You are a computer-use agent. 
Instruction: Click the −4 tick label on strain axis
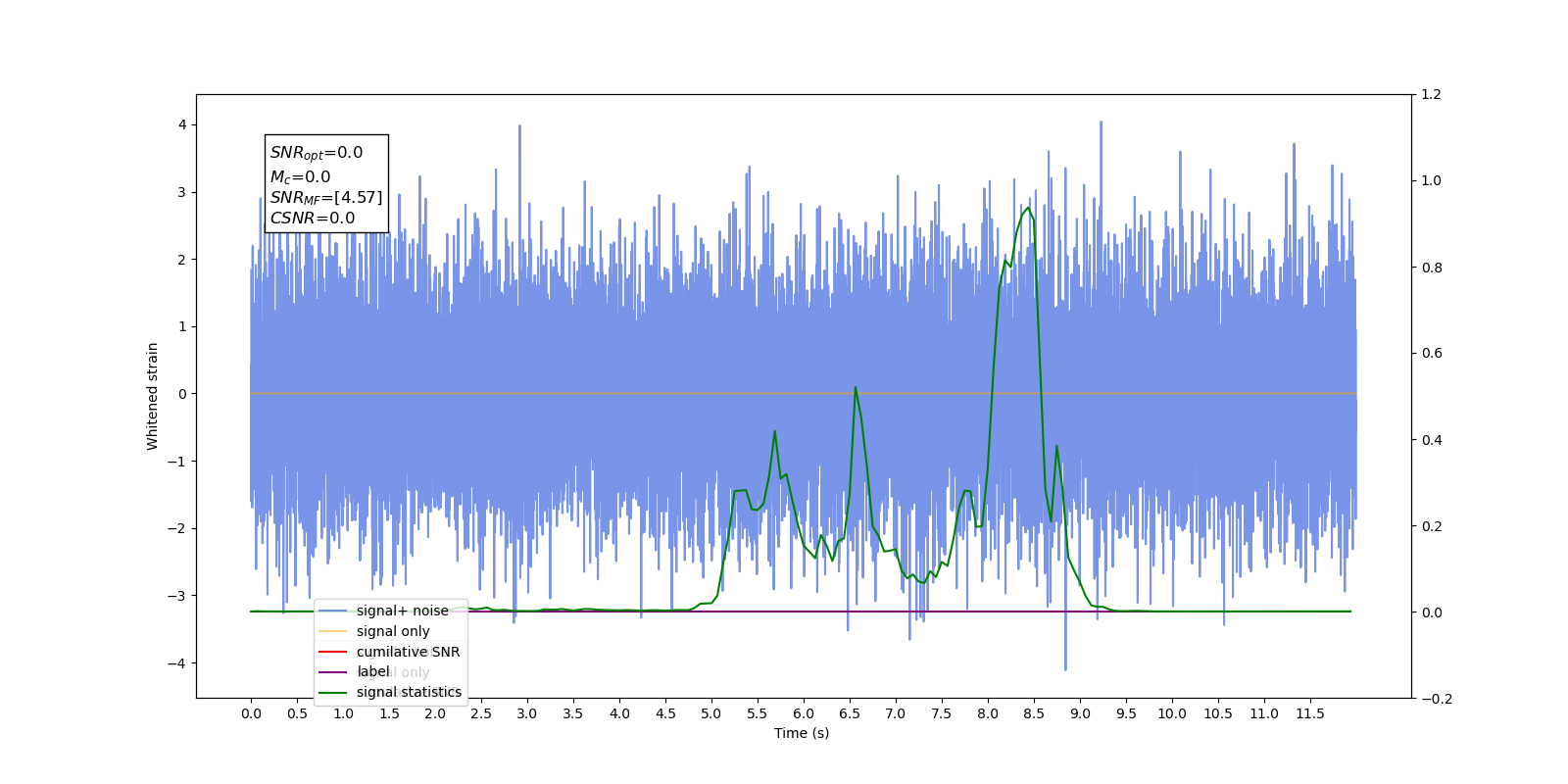coord(177,663)
